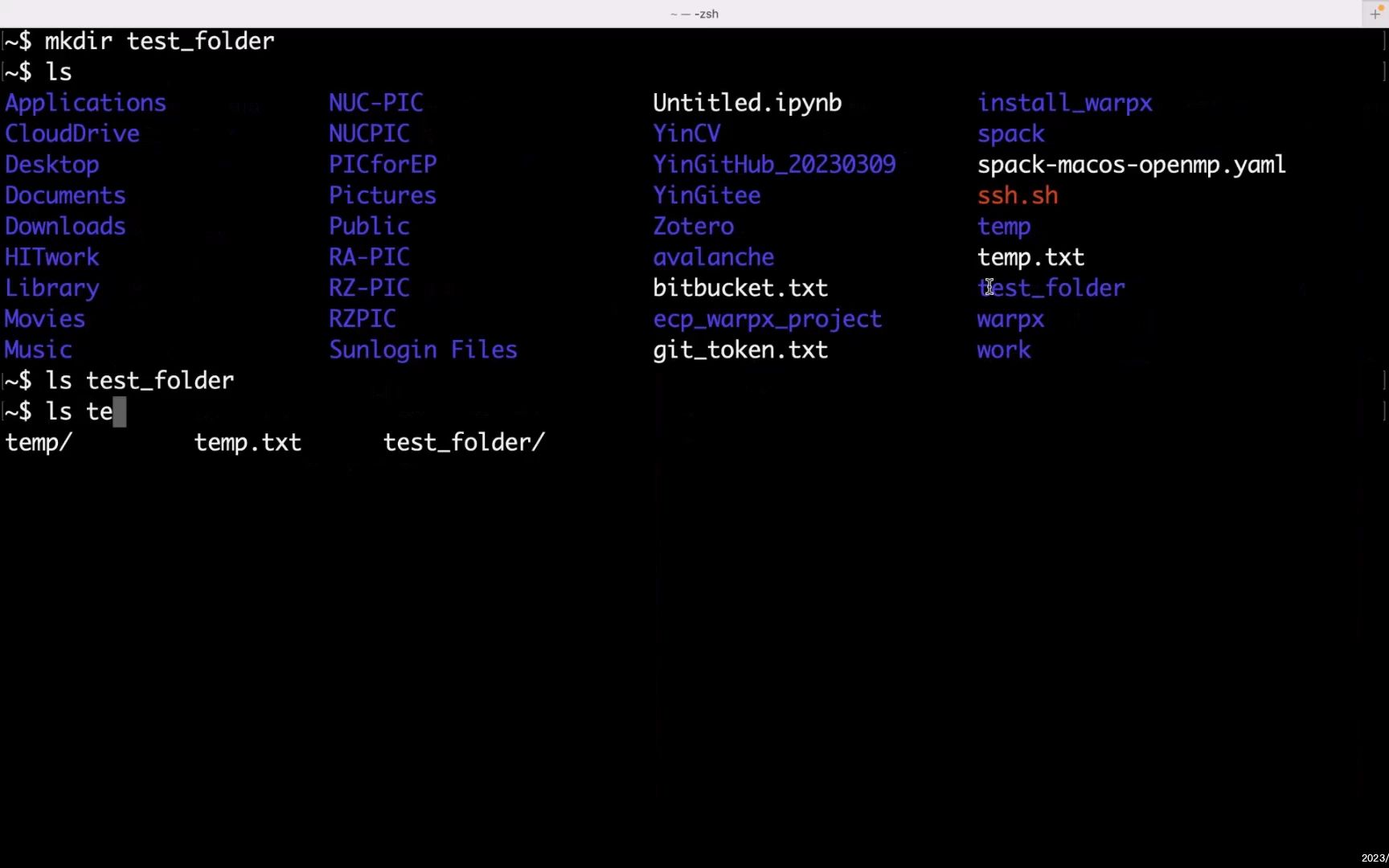1389x868 pixels.
Task: Select the Sunlogin Files directory name
Action: [x=423, y=350]
